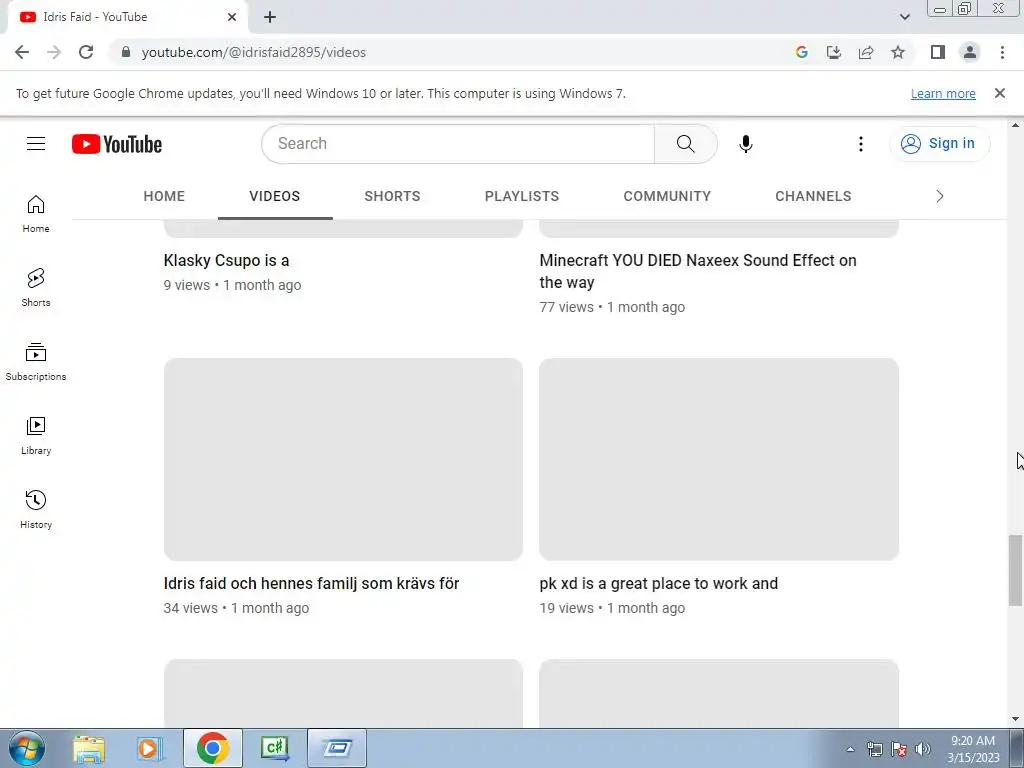Go to Home in the sidebar
Screen dimensions: 1024x768
[36, 214]
